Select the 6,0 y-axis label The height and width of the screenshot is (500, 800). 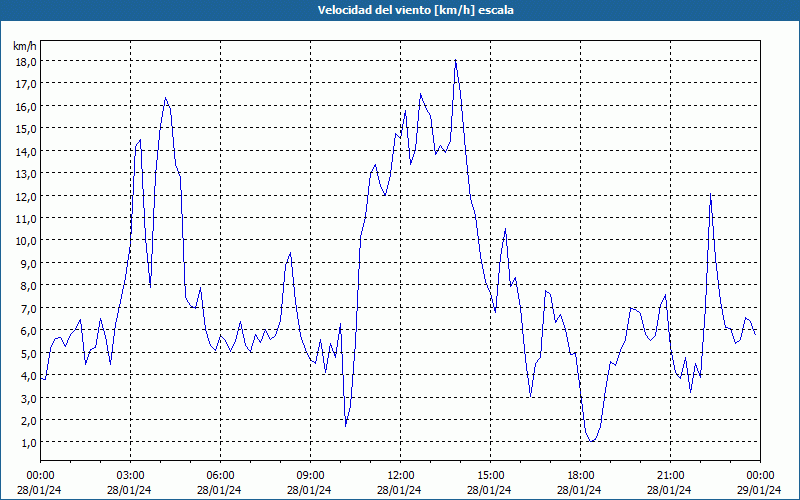[30, 331]
